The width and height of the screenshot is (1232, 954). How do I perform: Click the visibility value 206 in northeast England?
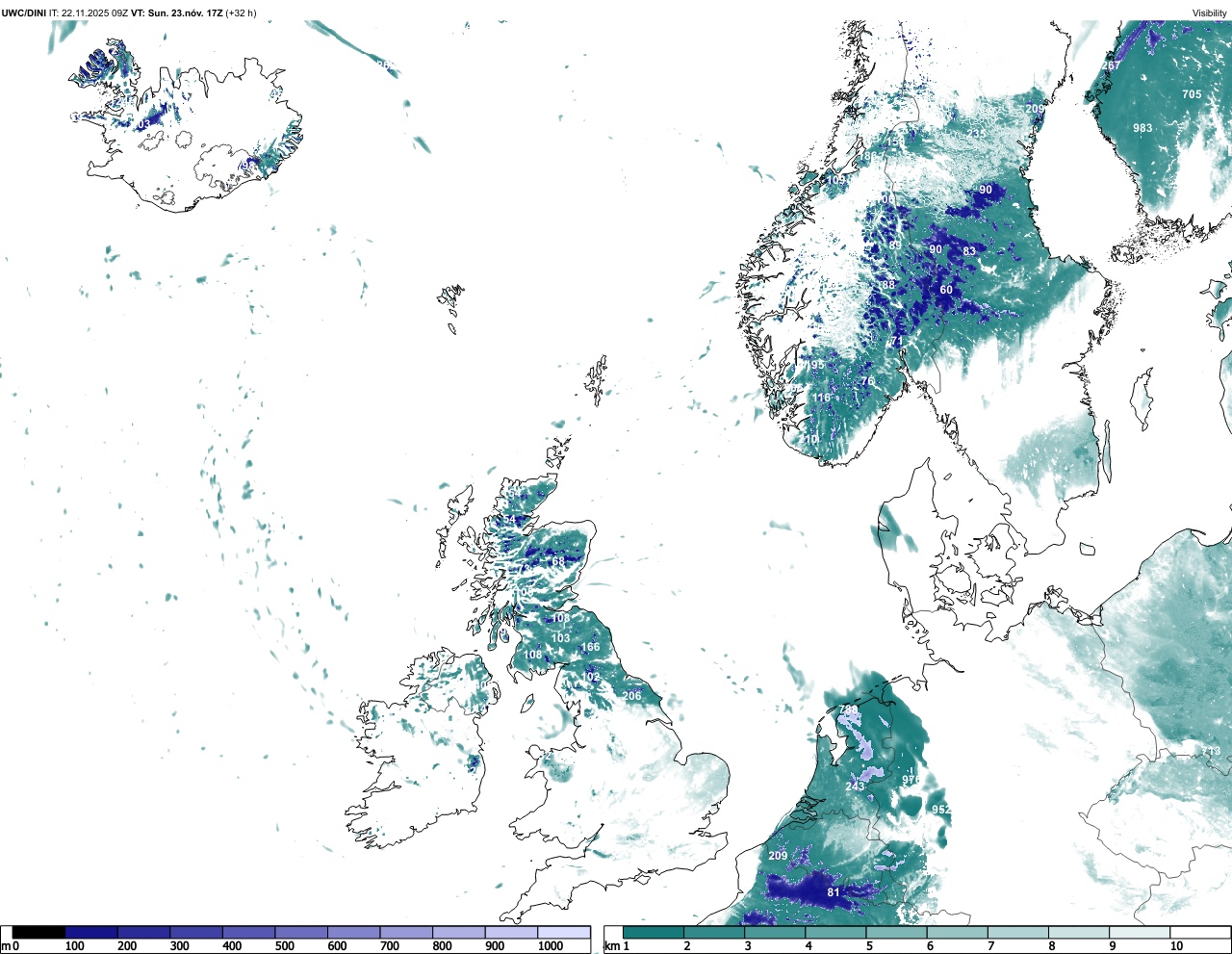point(631,696)
